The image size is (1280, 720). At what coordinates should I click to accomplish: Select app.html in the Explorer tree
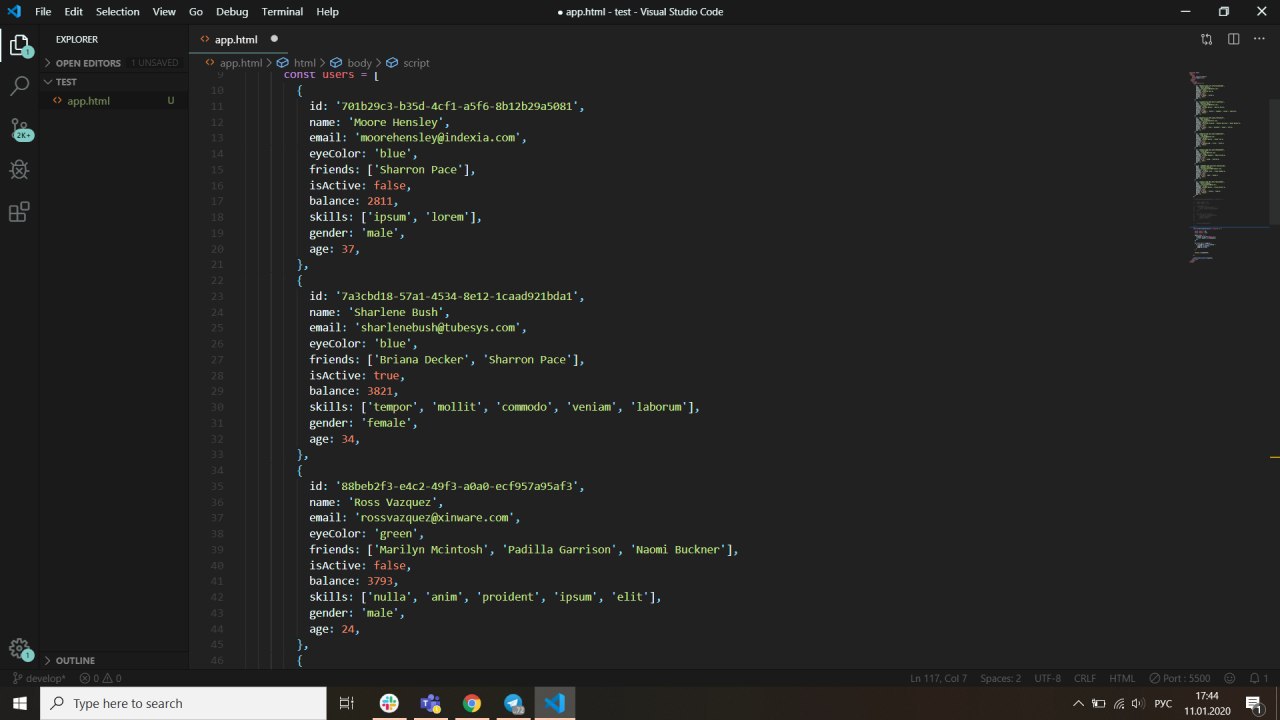point(114,101)
